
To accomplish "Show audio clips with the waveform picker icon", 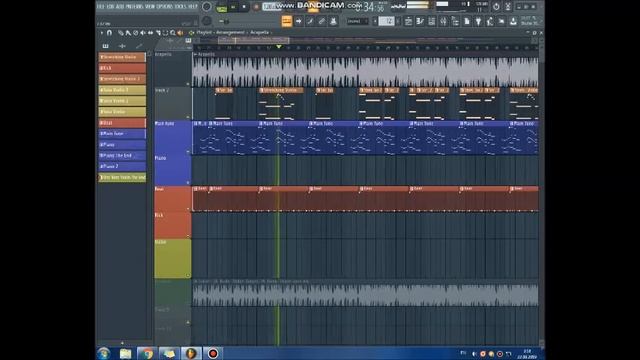I will pyautogui.click(x=122, y=46).
